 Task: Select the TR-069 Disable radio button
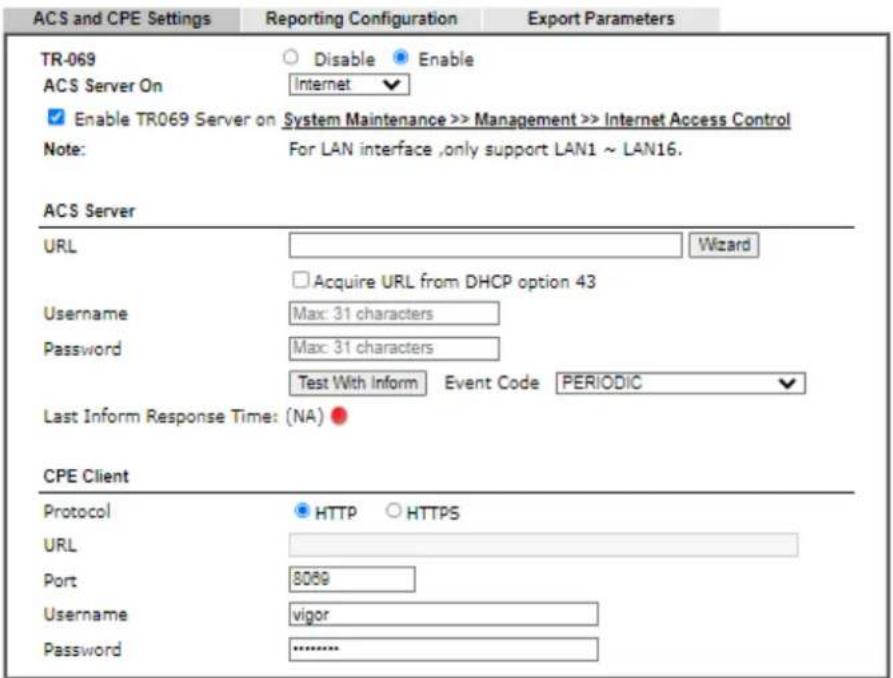[x=291, y=57]
